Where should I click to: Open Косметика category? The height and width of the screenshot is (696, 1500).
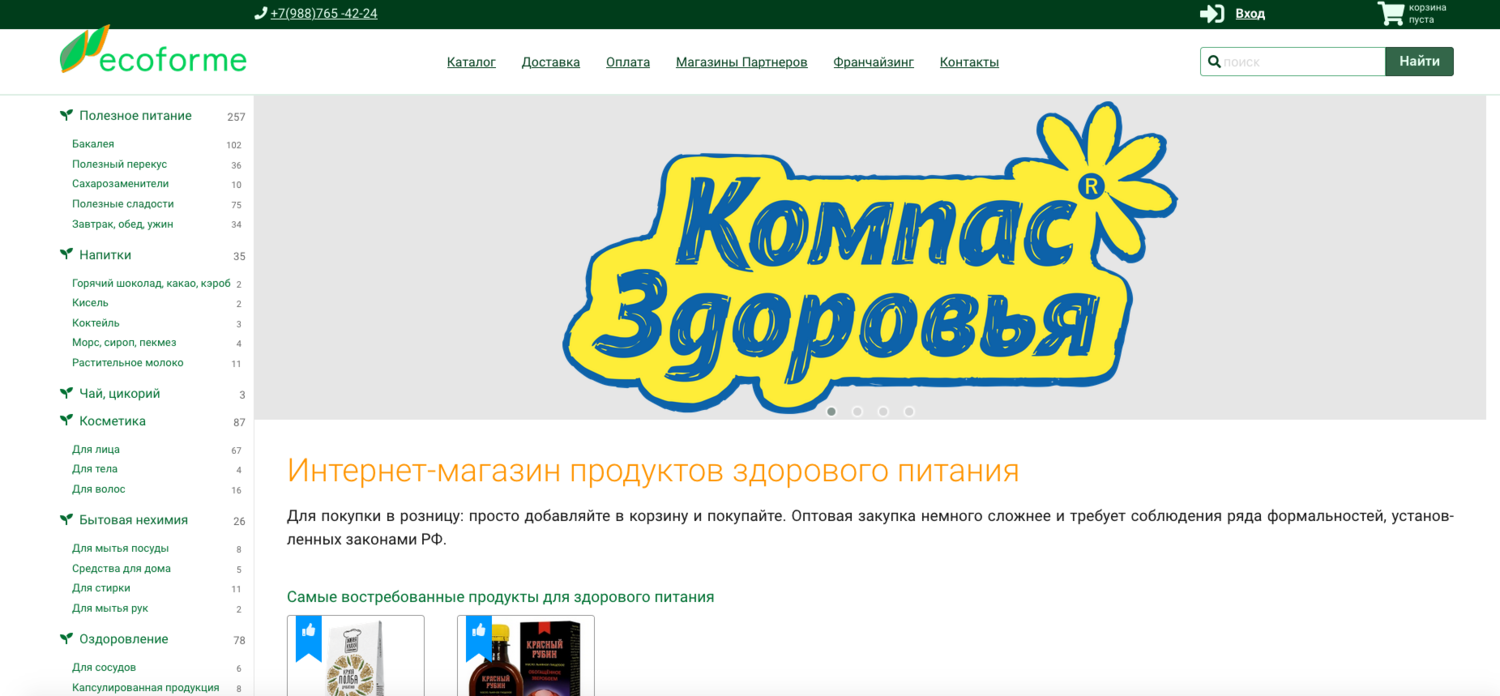coord(112,421)
